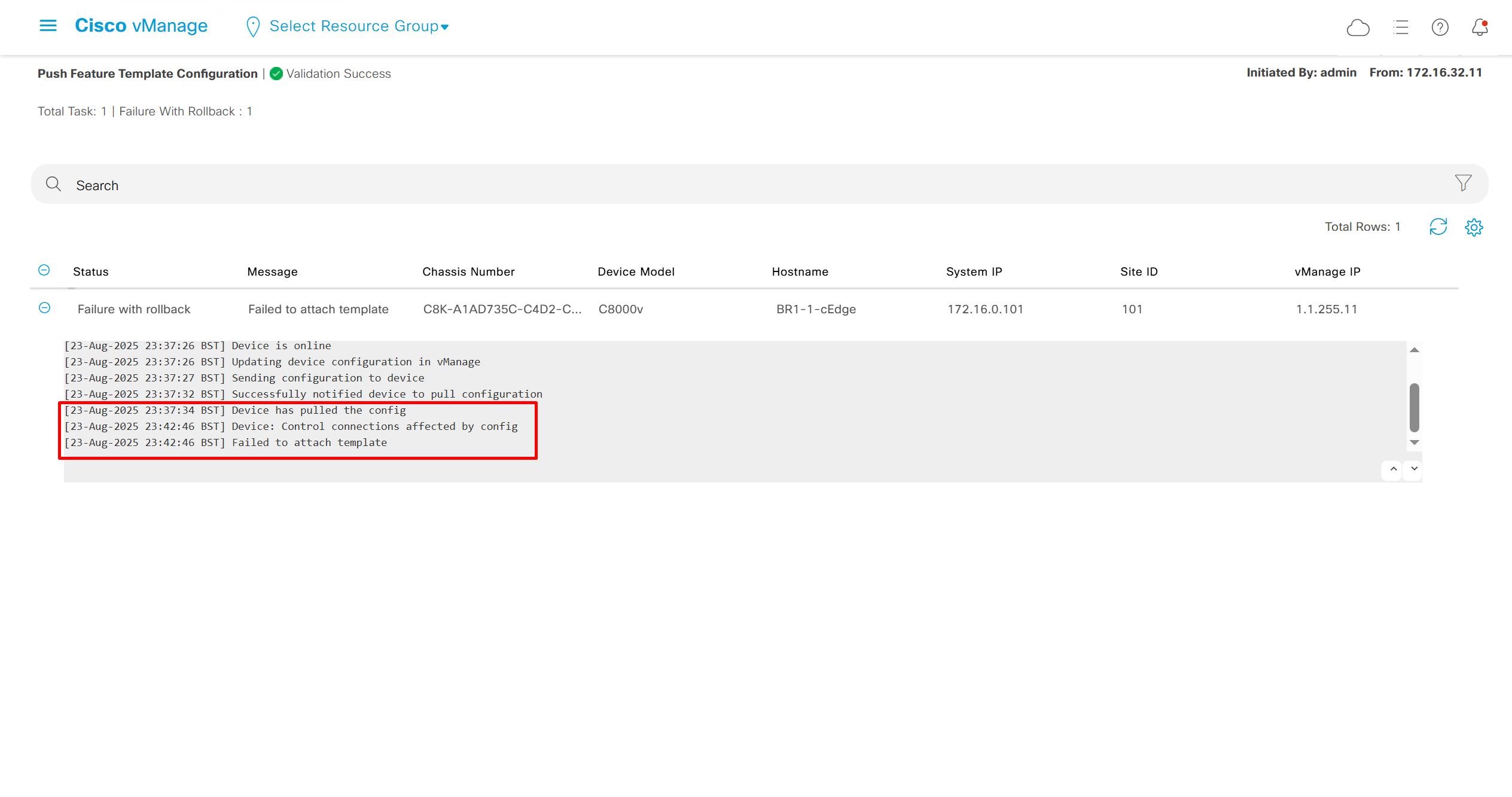Open table column settings gear
The width and height of the screenshot is (1512, 797).
click(x=1474, y=227)
